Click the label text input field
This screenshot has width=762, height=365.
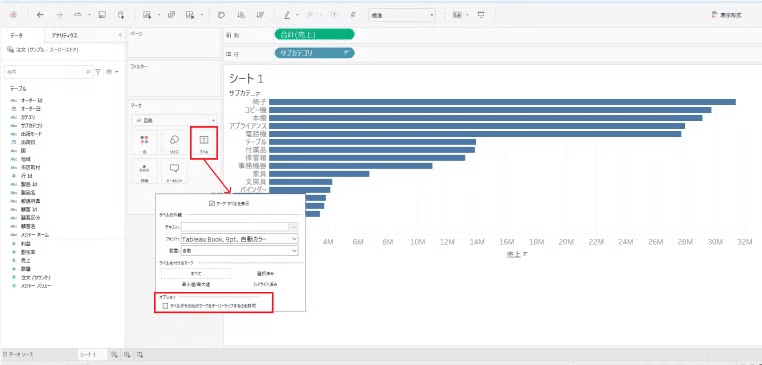[x=235, y=226]
